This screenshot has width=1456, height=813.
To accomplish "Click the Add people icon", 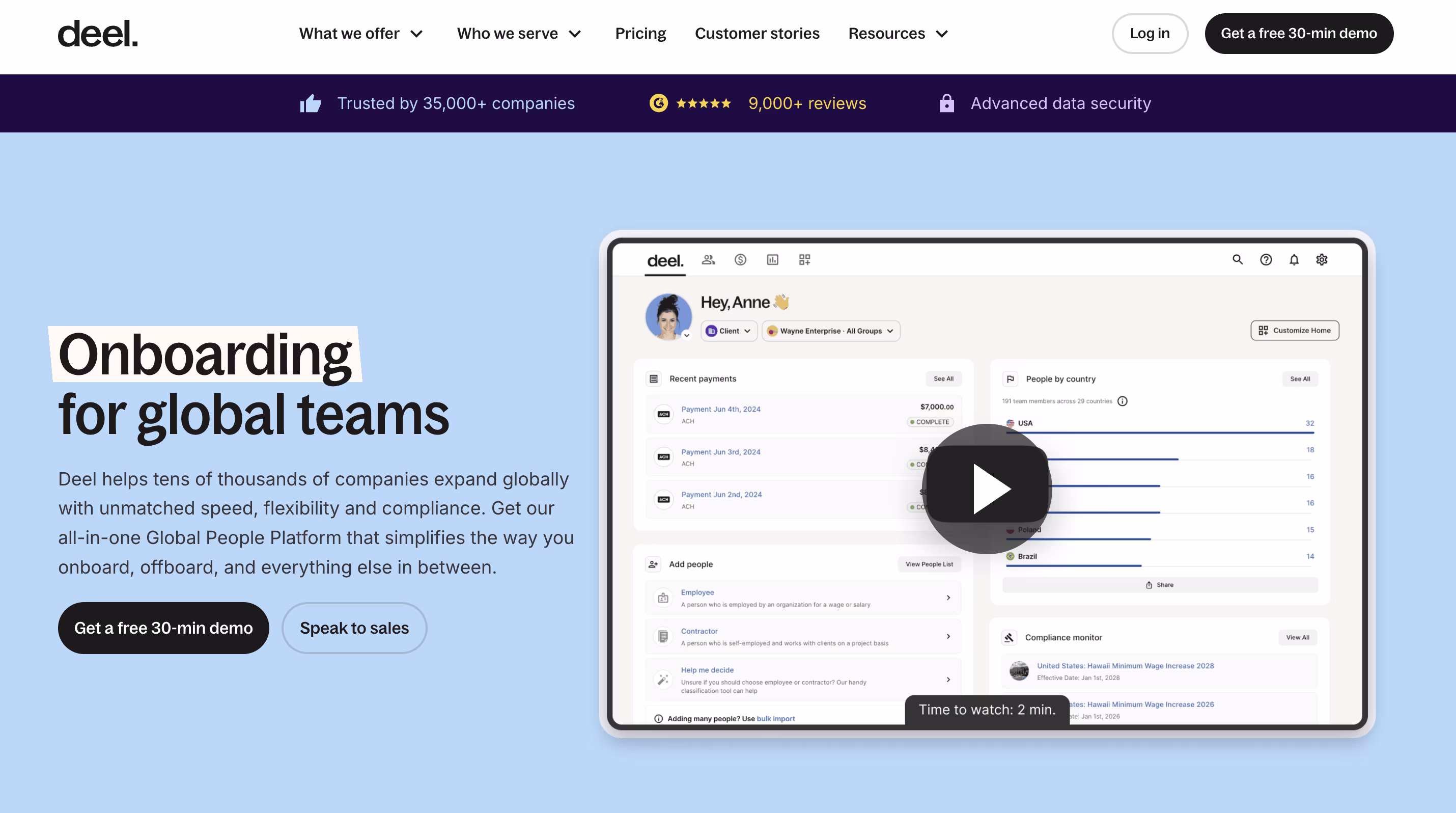I will [x=653, y=564].
